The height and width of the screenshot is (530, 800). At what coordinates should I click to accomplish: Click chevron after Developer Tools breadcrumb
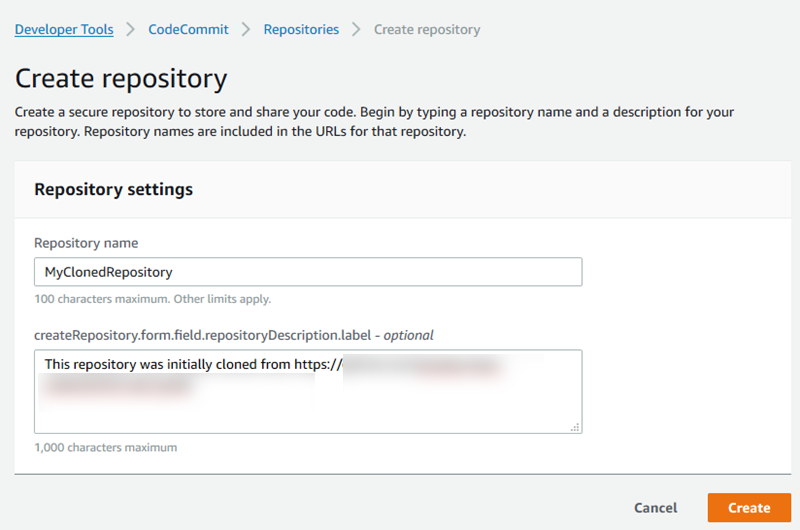point(132,30)
